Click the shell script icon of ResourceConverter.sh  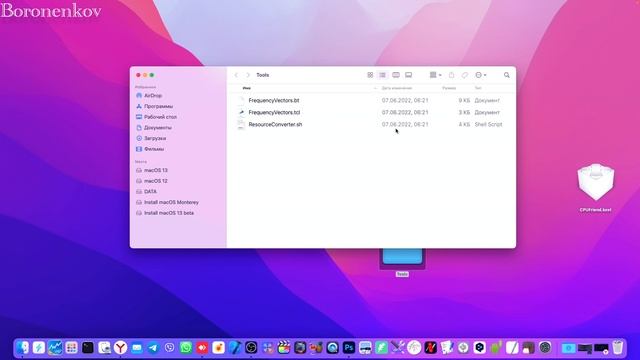[x=241, y=124]
